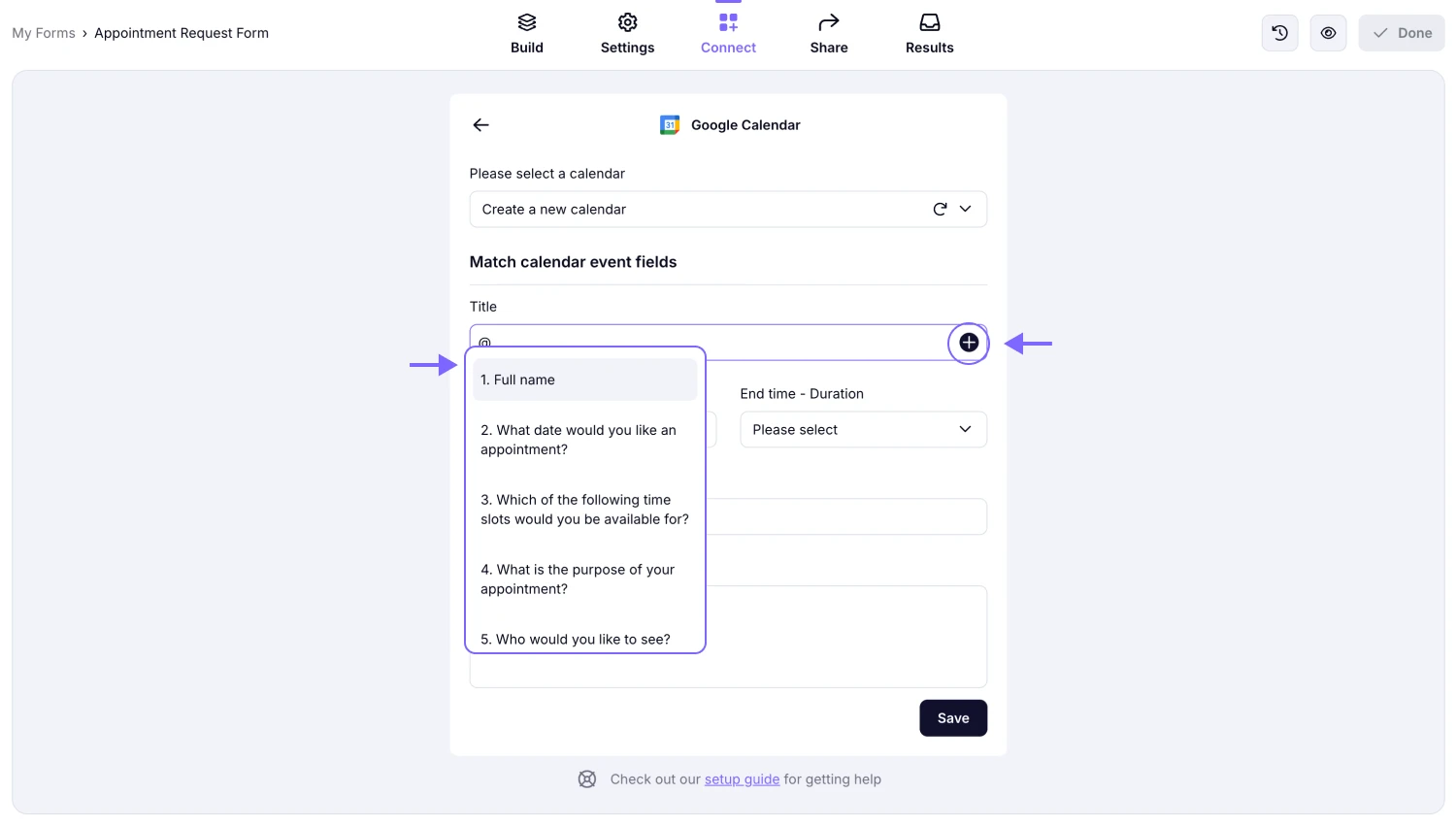This screenshot has height=827, width=1456.
Task: Refresh the calendar list with the refresh icon
Action: point(939,209)
